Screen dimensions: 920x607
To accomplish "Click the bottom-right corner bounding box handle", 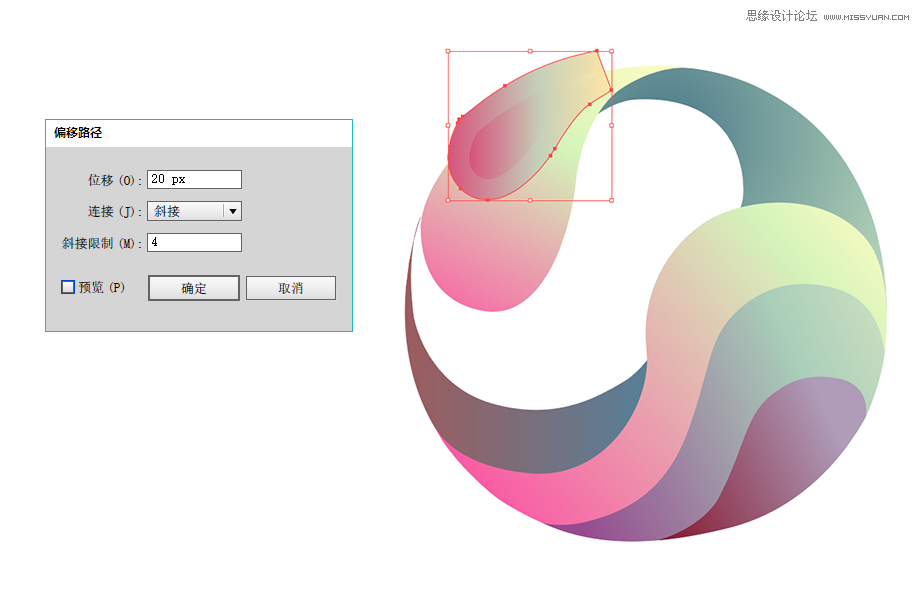I will [x=611, y=201].
